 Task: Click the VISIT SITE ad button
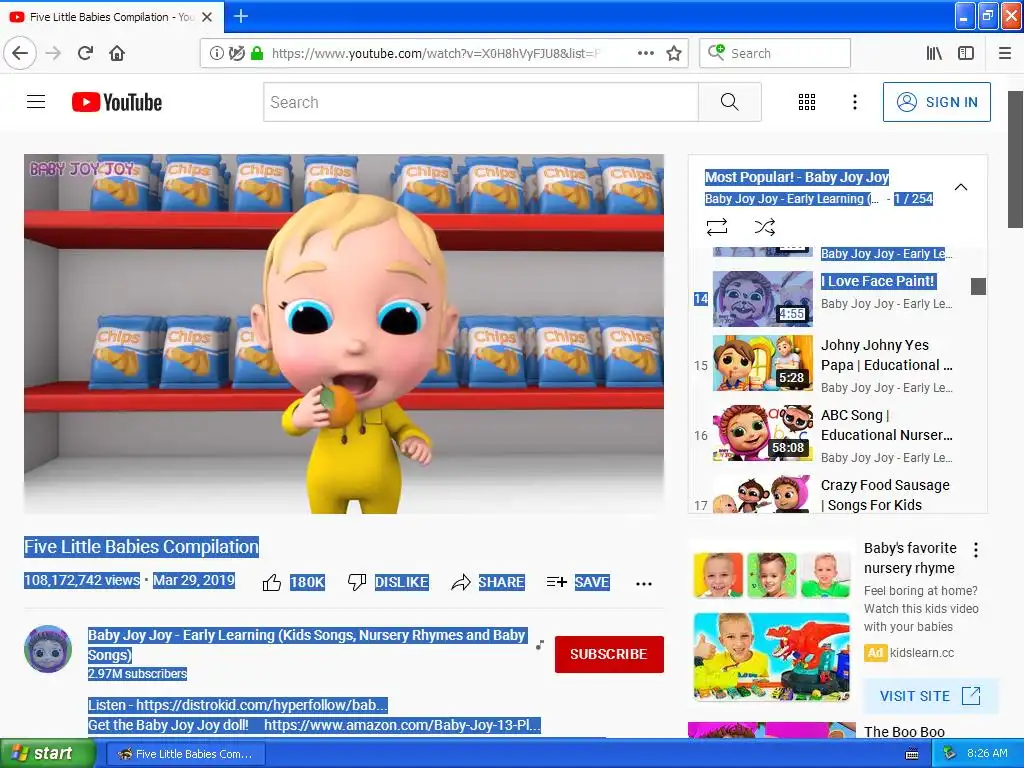tap(930, 696)
